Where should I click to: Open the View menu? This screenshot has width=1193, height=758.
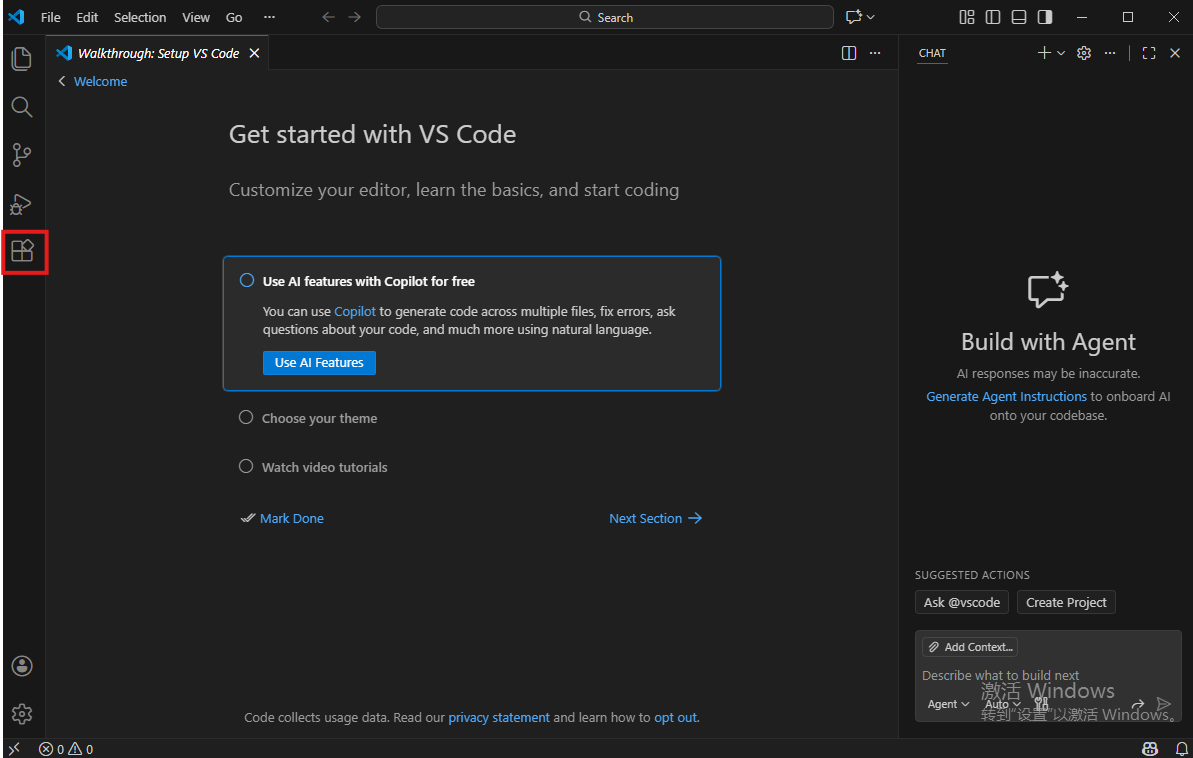click(x=196, y=17)
